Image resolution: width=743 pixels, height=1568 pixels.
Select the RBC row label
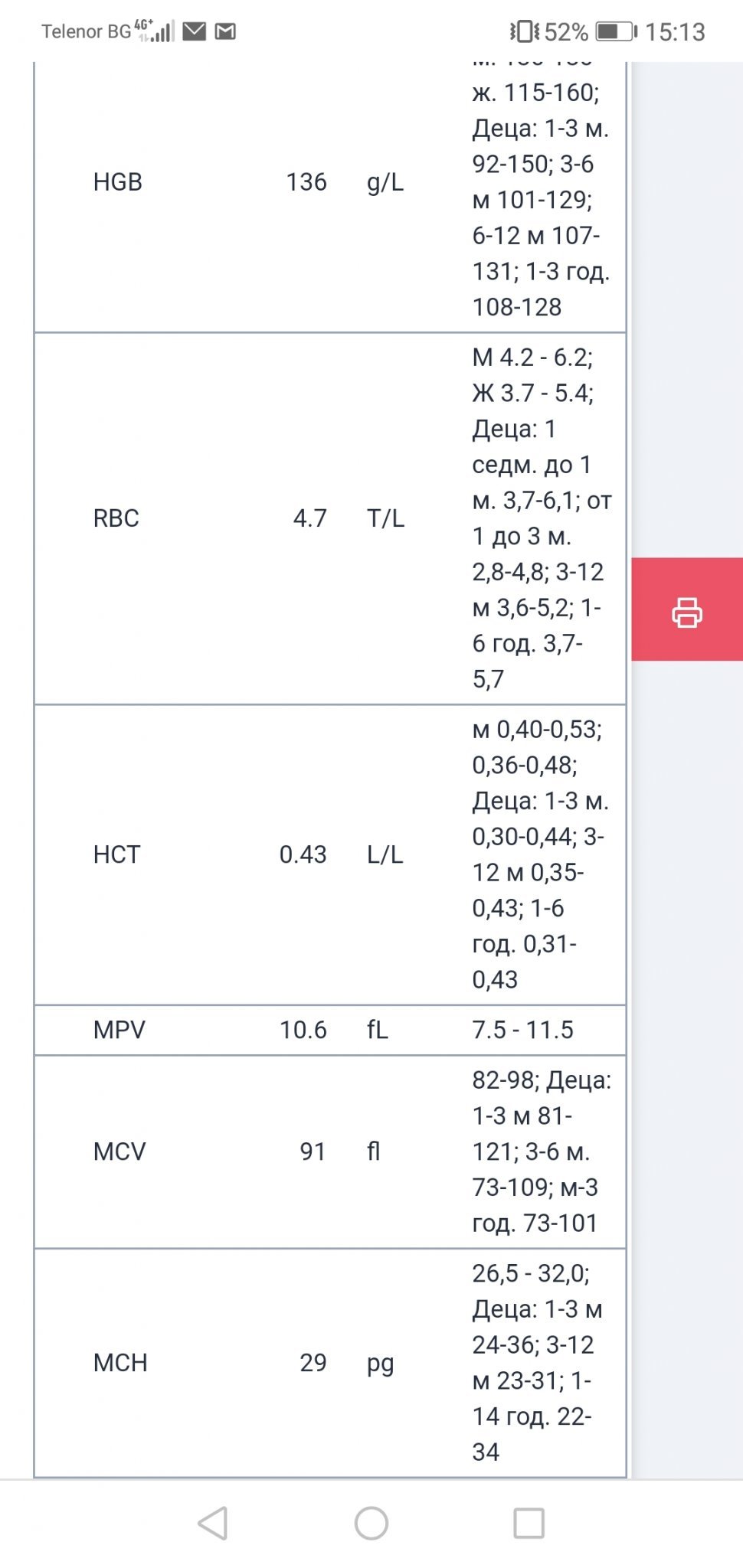coord(116,518)
